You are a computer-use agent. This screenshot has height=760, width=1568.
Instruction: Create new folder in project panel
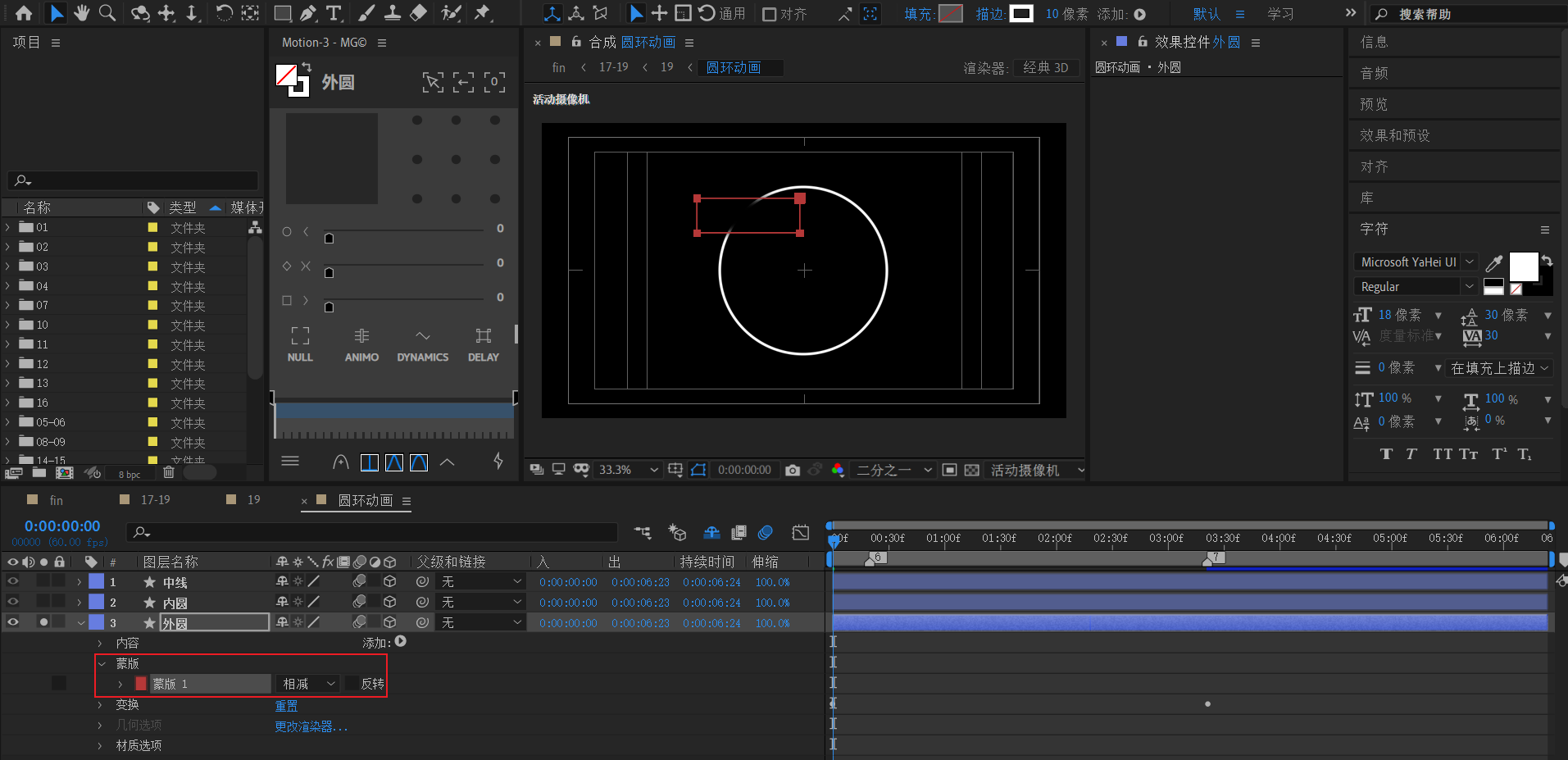coord(39,472)
